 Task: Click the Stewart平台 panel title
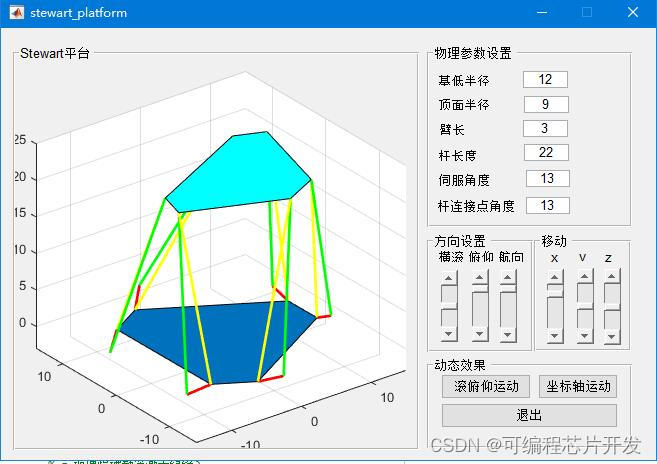[55, 53]
